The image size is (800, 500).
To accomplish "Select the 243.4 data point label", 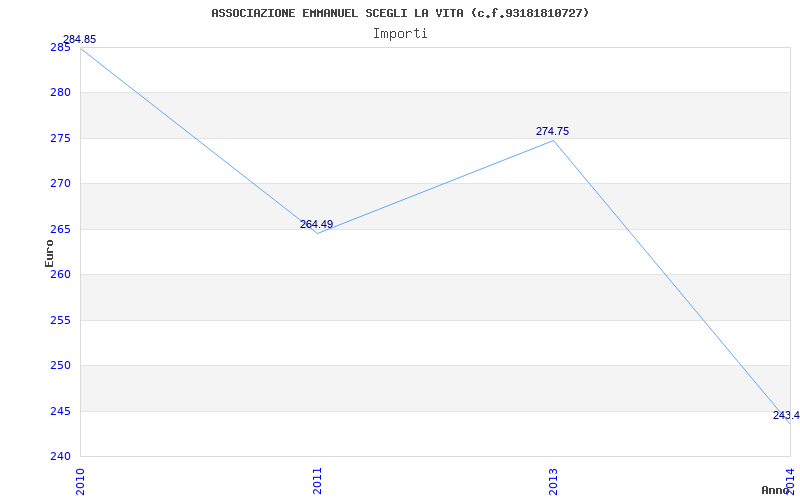I will [x=786, y=415].
